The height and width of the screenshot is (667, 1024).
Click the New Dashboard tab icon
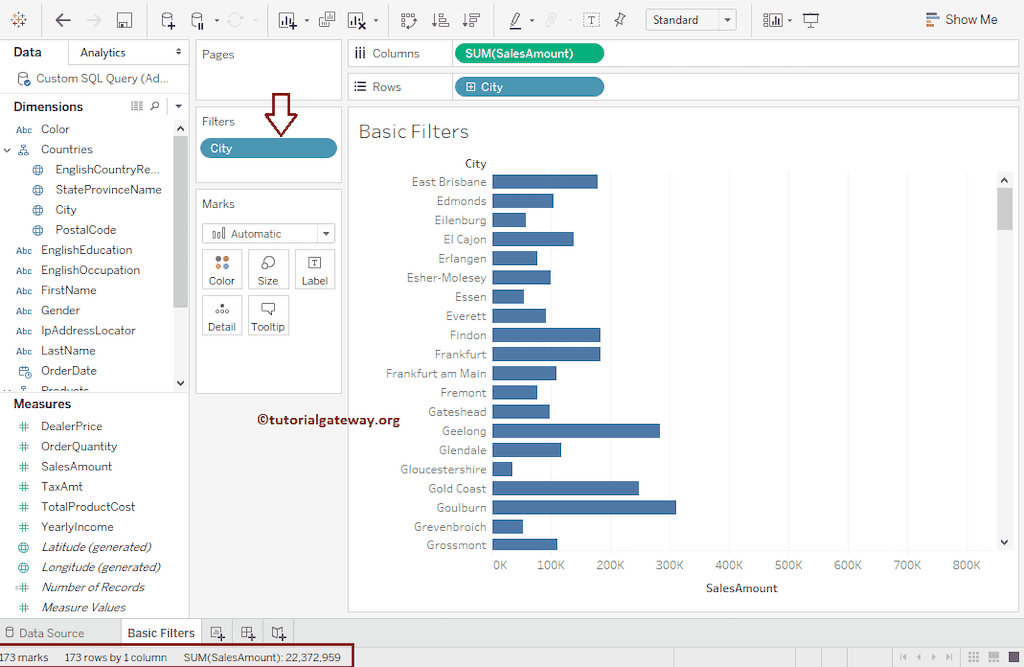(x=248, y=633)
